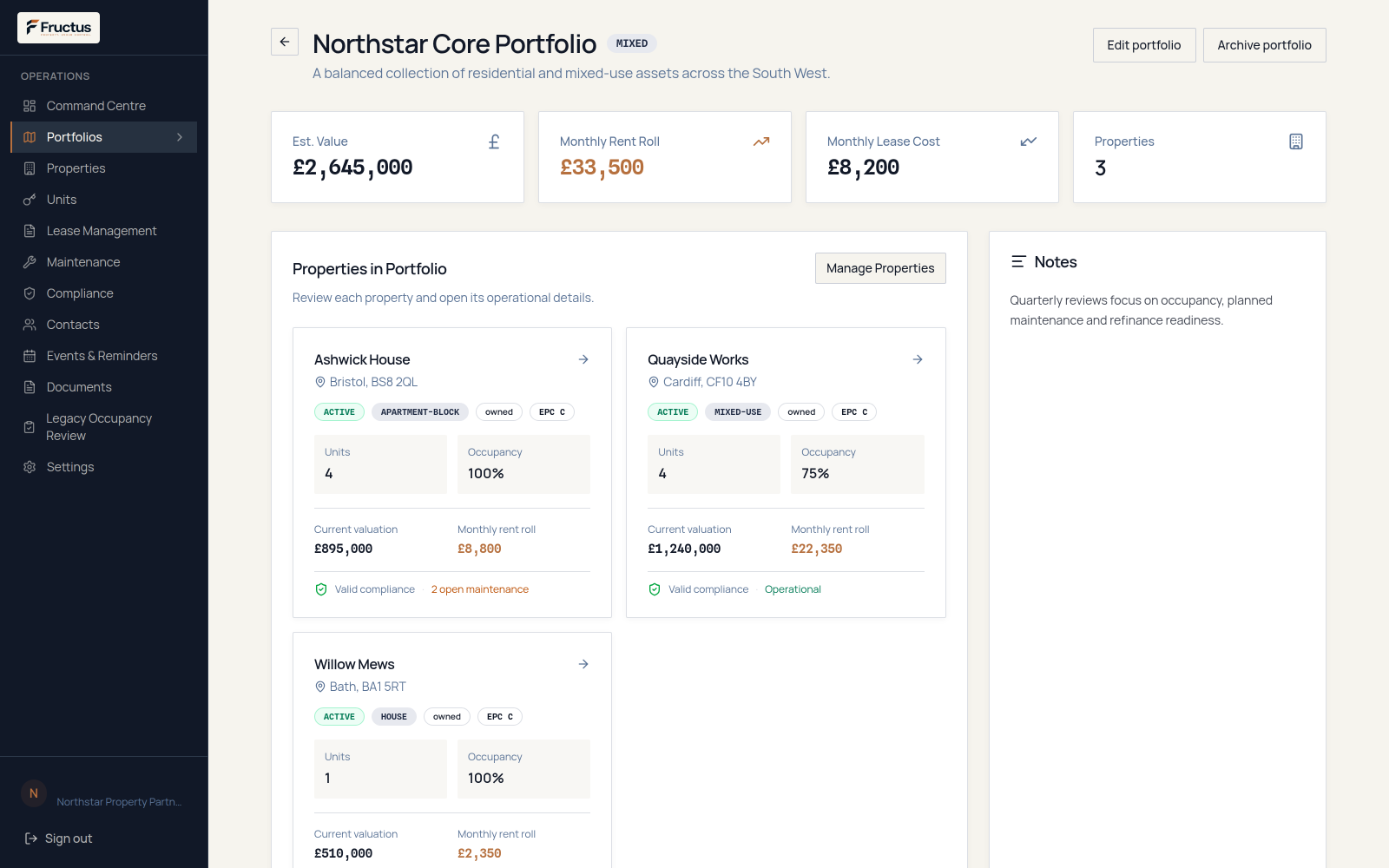This screenshot has width=1389, height=868.
Task: Click the £22,350 monthly rent roll
Action: (x=817, y=549)
